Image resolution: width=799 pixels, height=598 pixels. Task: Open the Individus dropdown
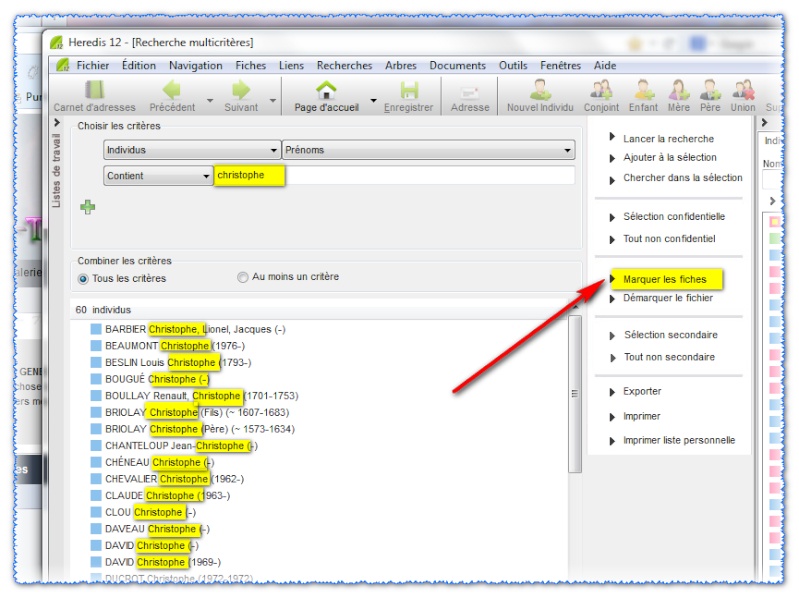tap(192, 150)
